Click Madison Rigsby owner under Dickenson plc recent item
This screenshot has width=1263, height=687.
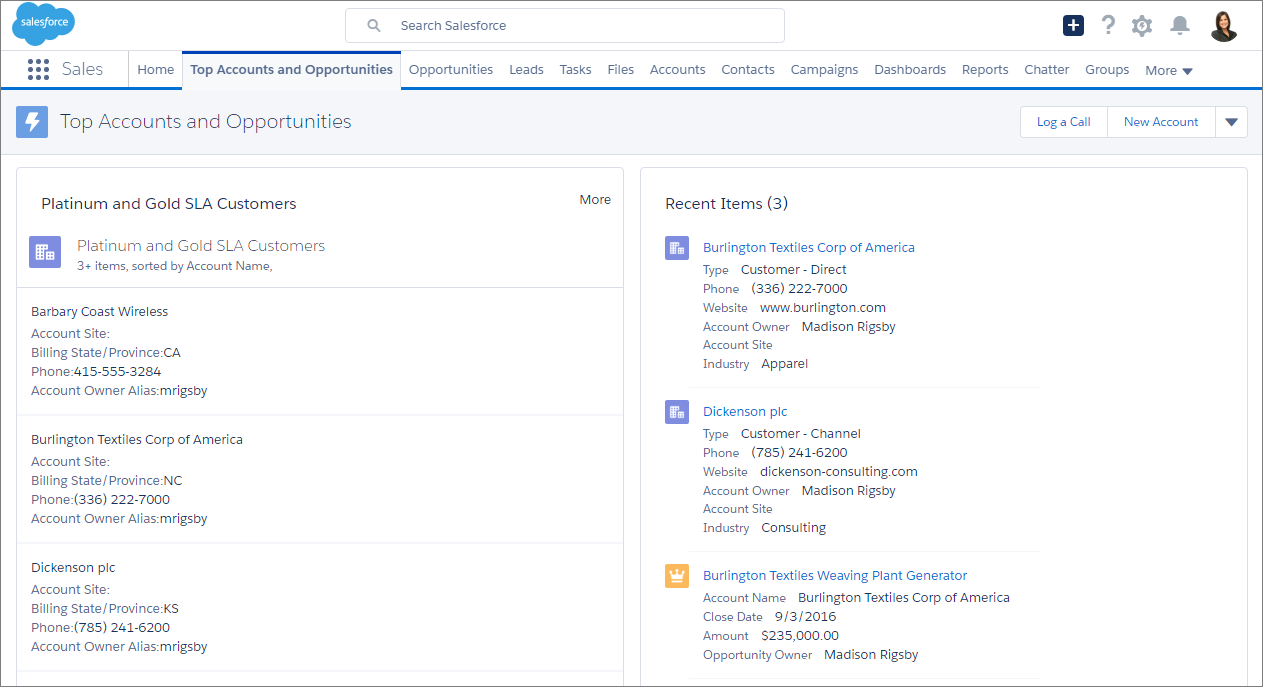(849, 491)
